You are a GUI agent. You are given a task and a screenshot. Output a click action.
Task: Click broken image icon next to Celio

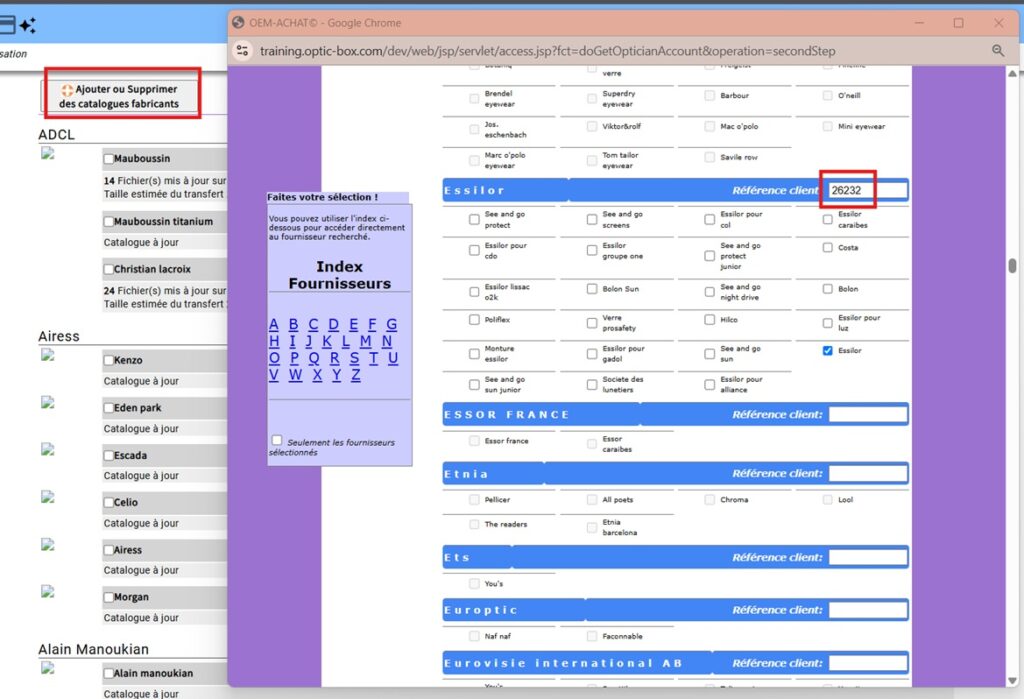click(48, 497)
